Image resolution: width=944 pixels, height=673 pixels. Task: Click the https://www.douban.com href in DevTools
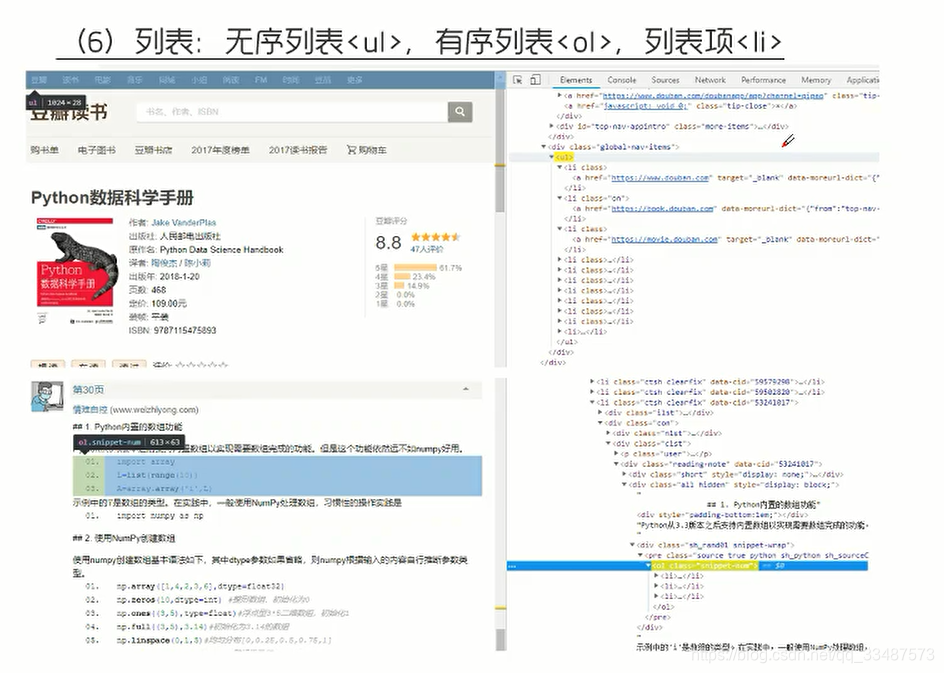(661, 178)
